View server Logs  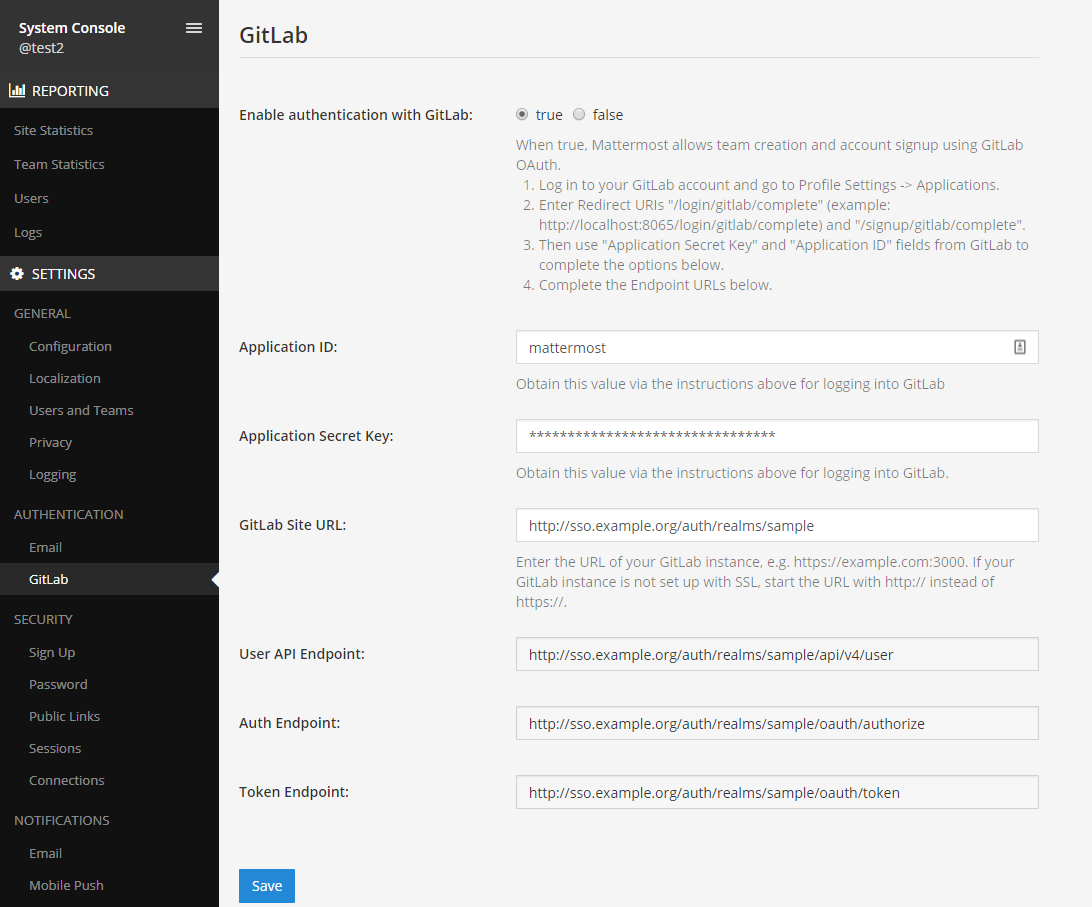[x=28, y=232]
